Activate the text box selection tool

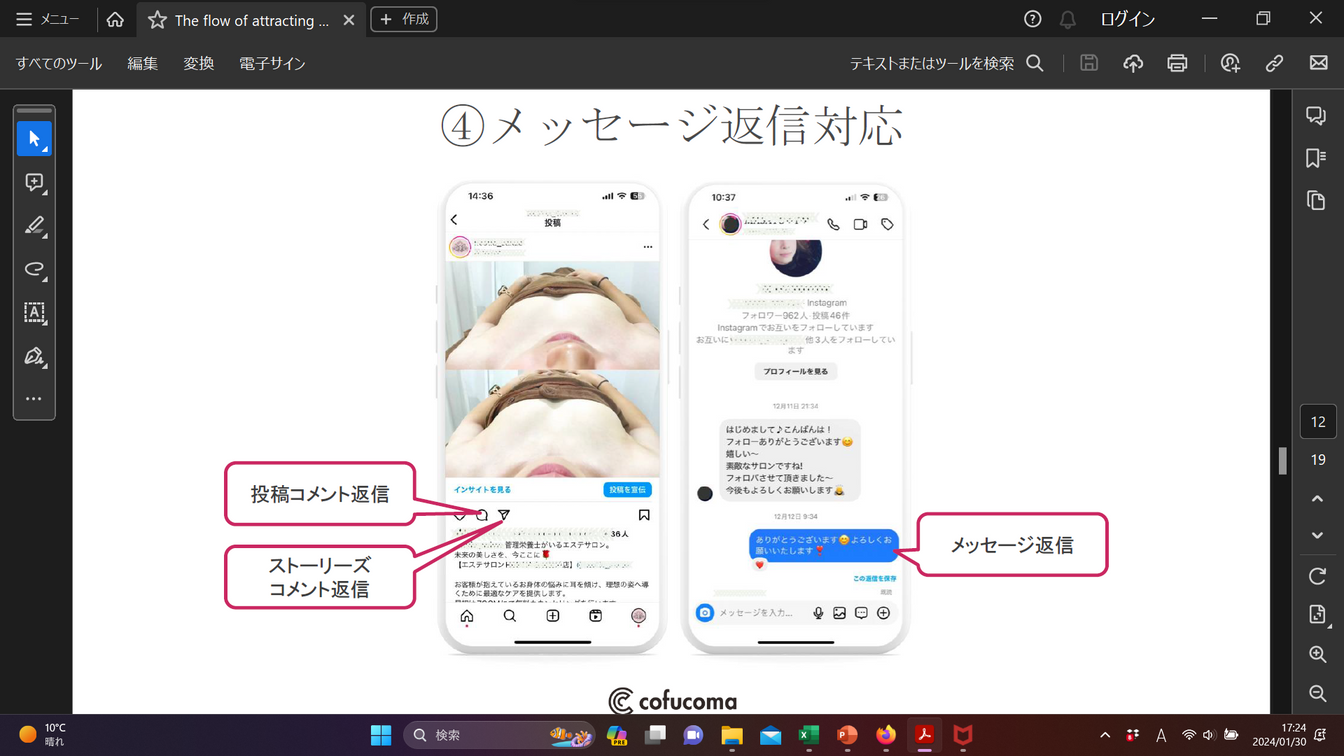pyautogui.click(x=34, y=313)
